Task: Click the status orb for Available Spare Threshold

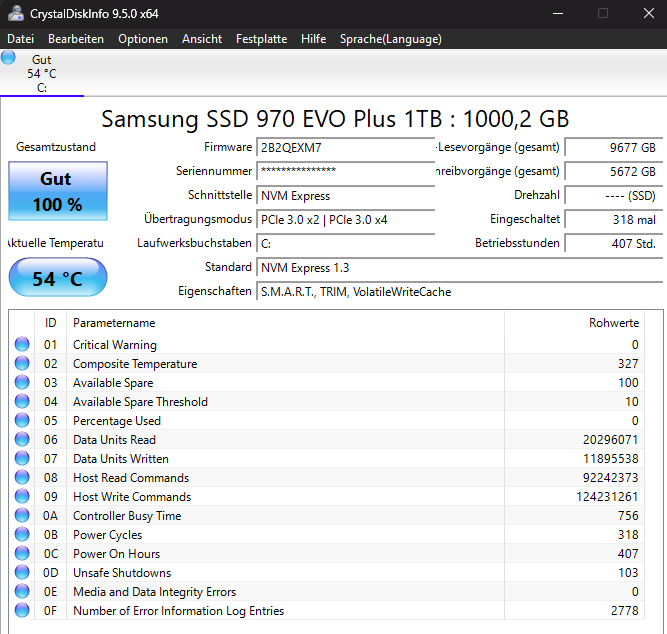Action: [22, 401]
